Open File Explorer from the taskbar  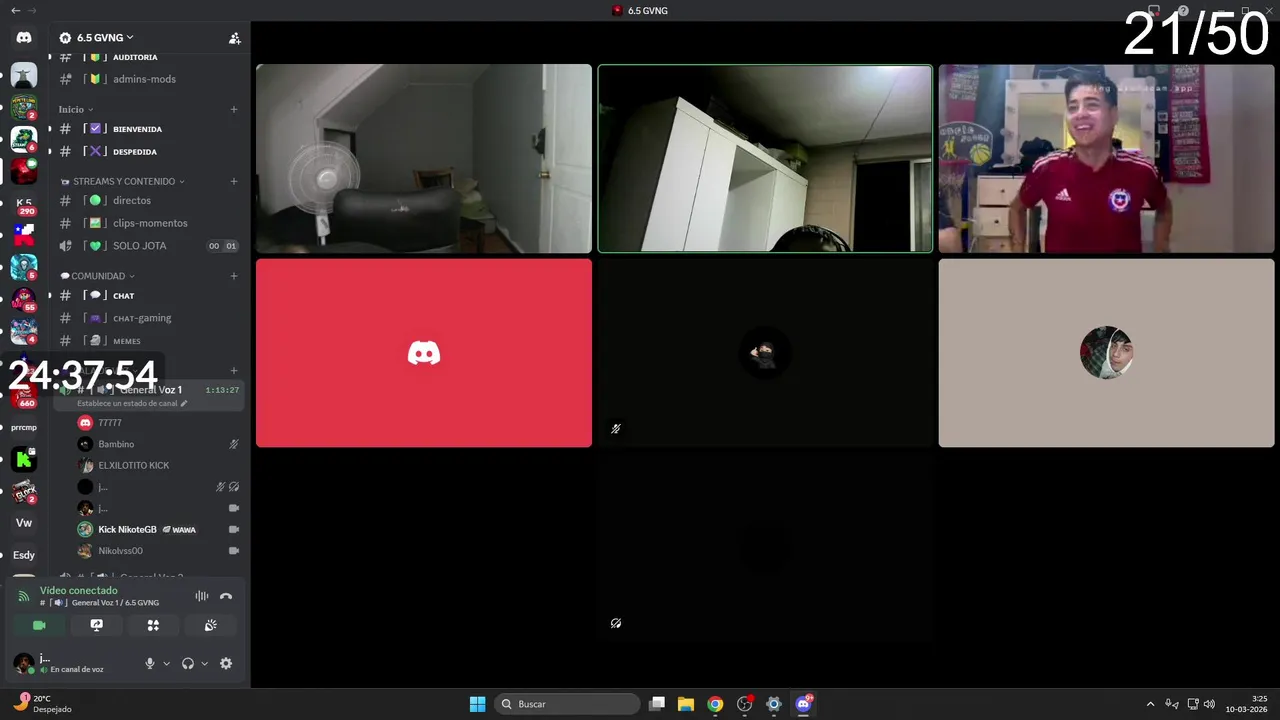click(686, 704)
